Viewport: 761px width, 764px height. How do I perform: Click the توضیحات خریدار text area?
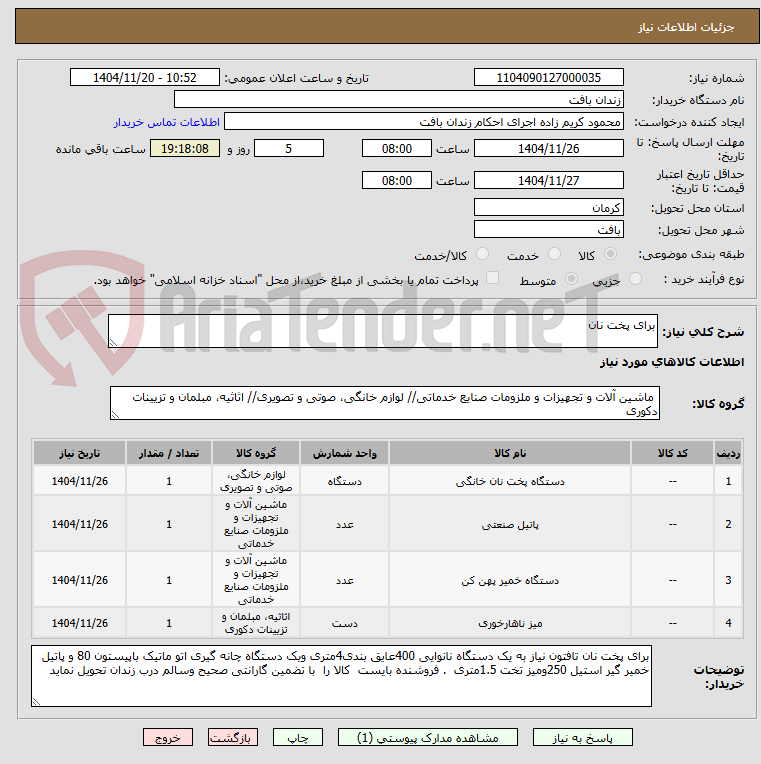pos(342,676)
